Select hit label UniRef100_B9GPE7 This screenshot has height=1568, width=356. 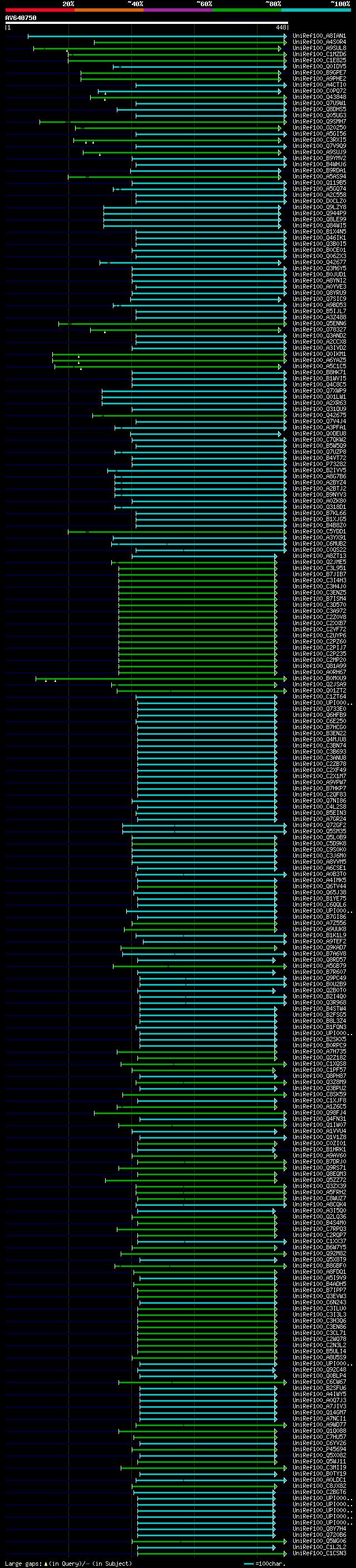319,72
